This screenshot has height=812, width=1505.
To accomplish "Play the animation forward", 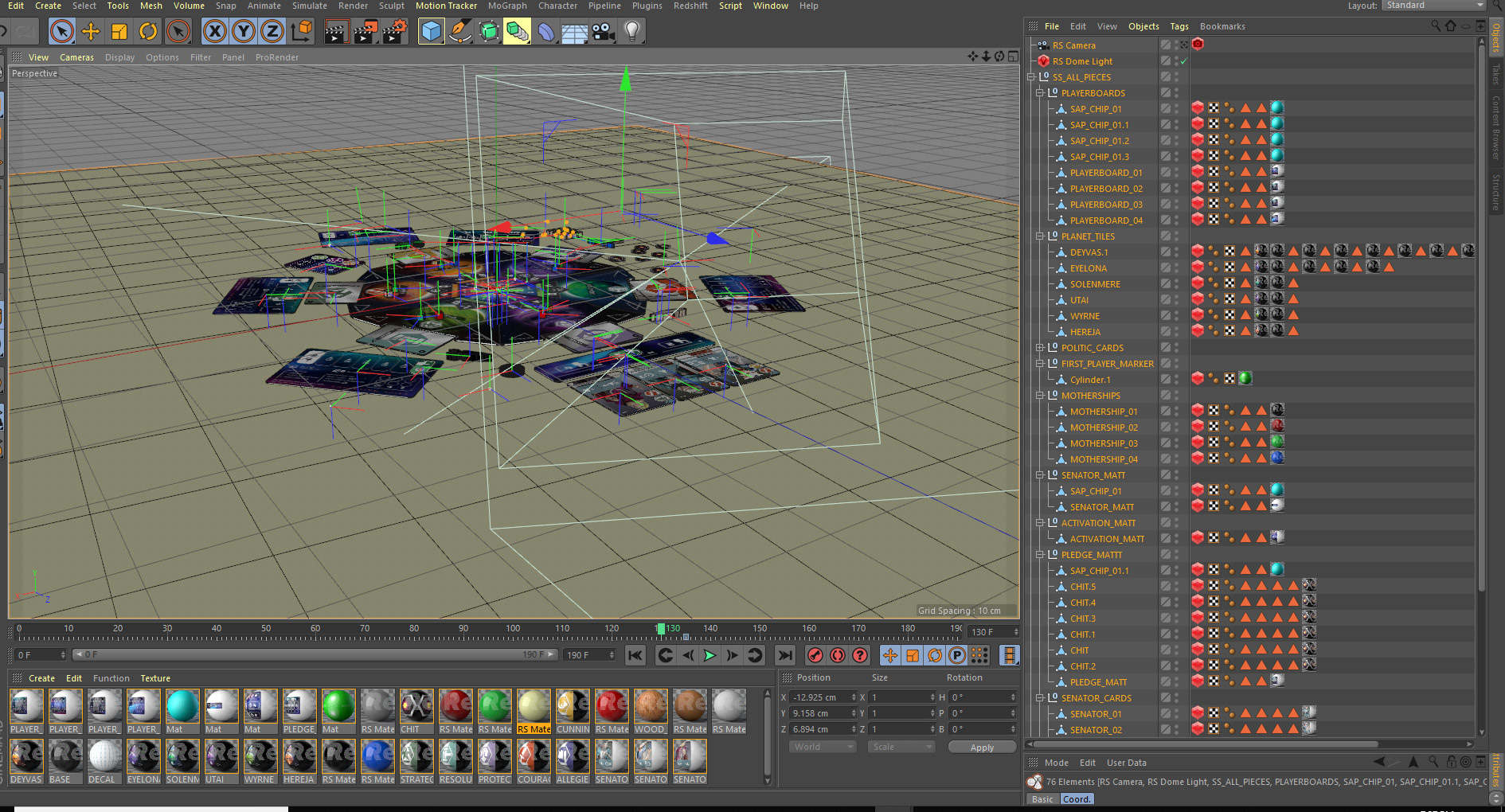I will coord(709,655).
